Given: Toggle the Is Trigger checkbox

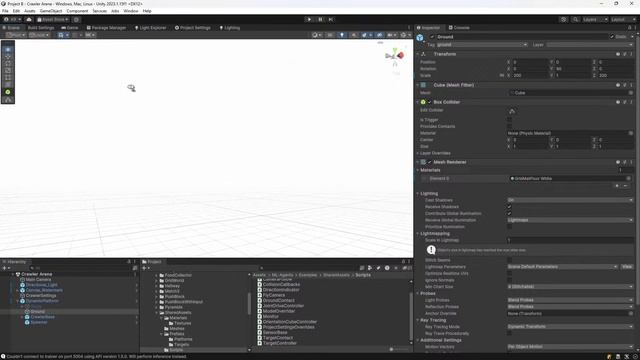Looking at the screenshot, I should [x=509, y=120].
